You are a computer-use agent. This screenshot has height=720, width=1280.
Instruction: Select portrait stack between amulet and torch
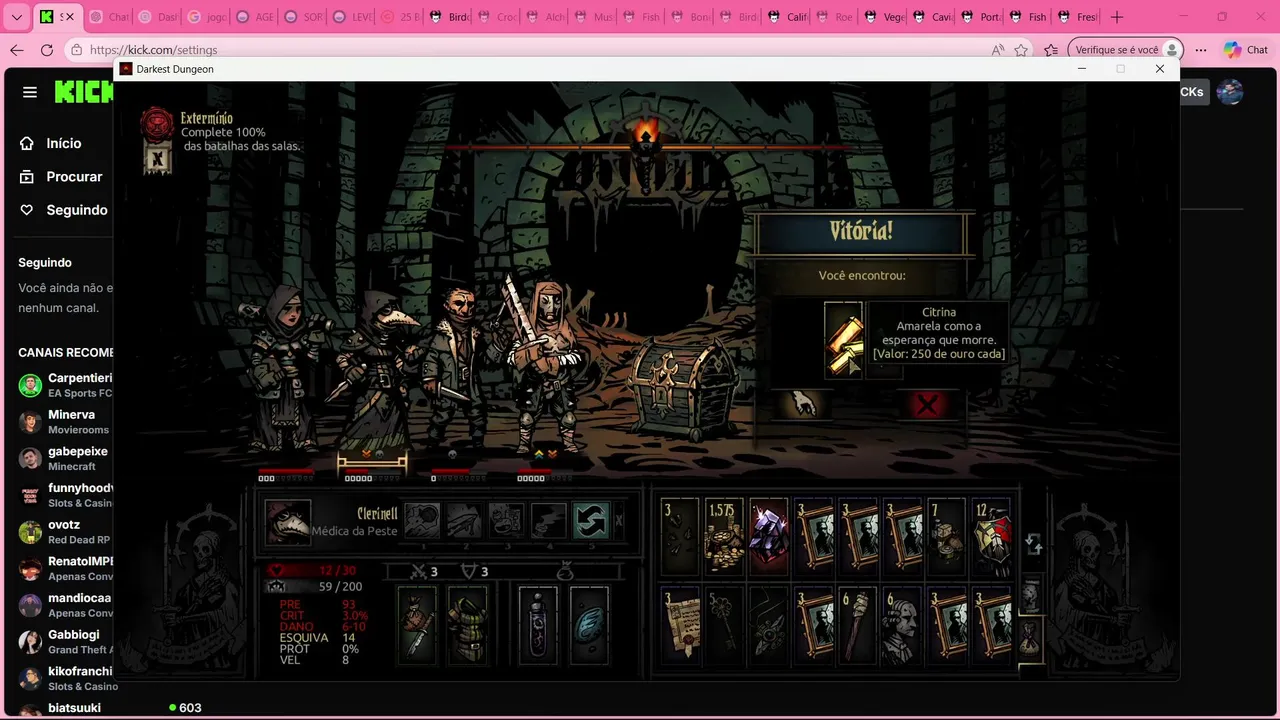point(814,625)
